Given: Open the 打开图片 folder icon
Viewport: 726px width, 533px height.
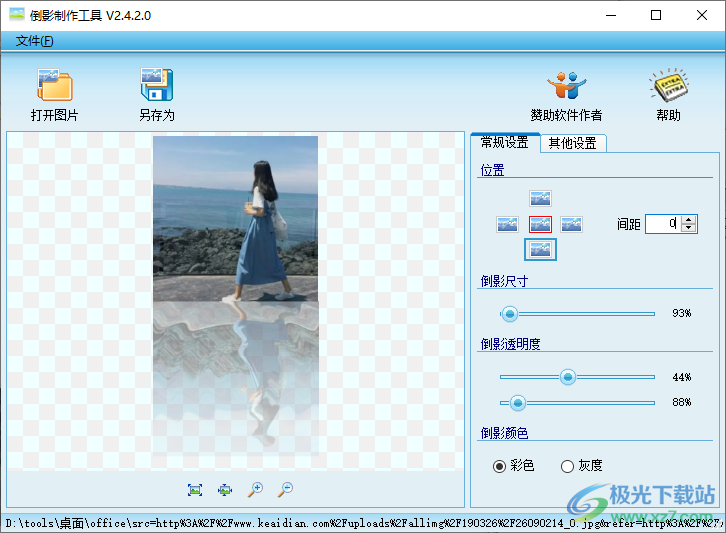Looking at the screenshot, I should click(x=55, y=85).
